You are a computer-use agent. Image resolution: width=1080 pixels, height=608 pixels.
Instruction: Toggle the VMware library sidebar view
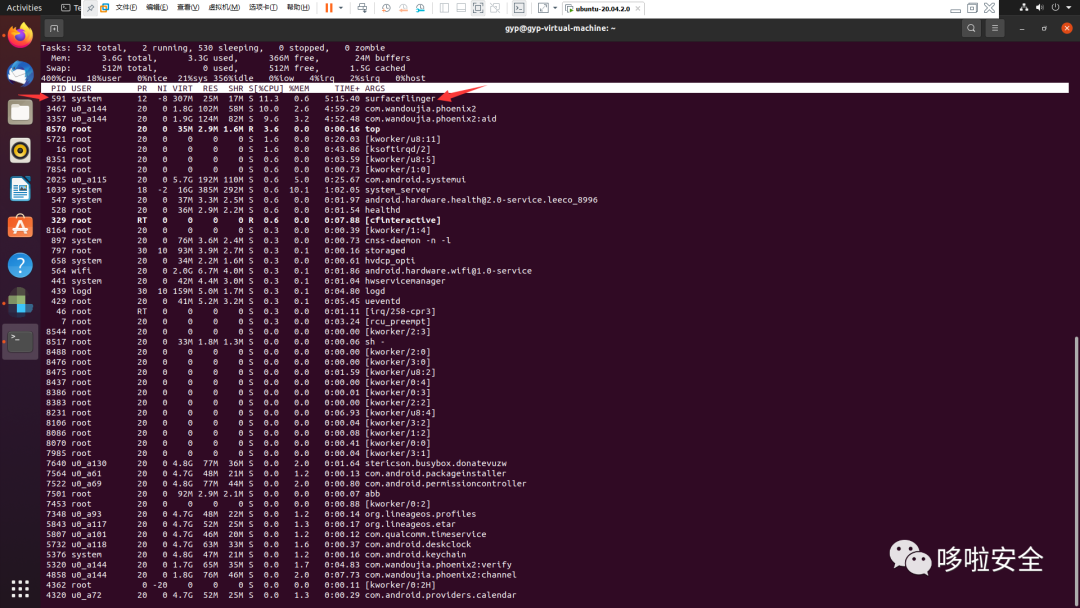coord(444,8)
